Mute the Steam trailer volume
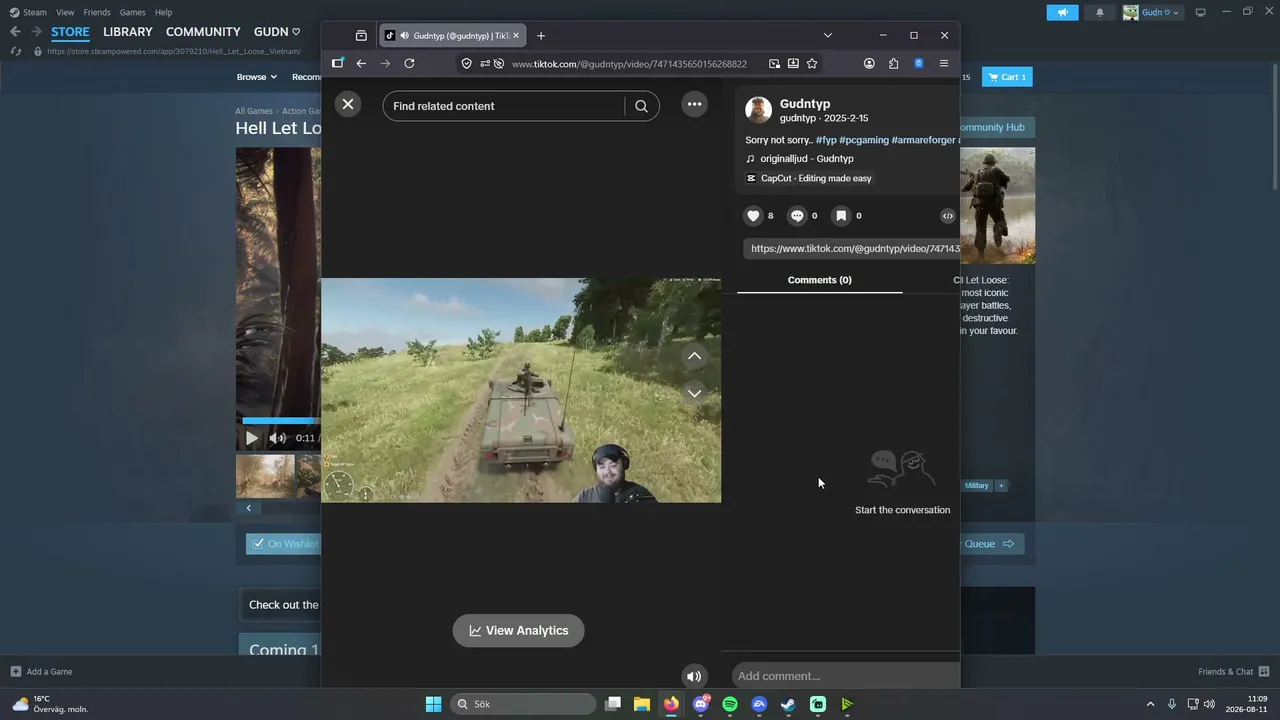 coord(278,438)
